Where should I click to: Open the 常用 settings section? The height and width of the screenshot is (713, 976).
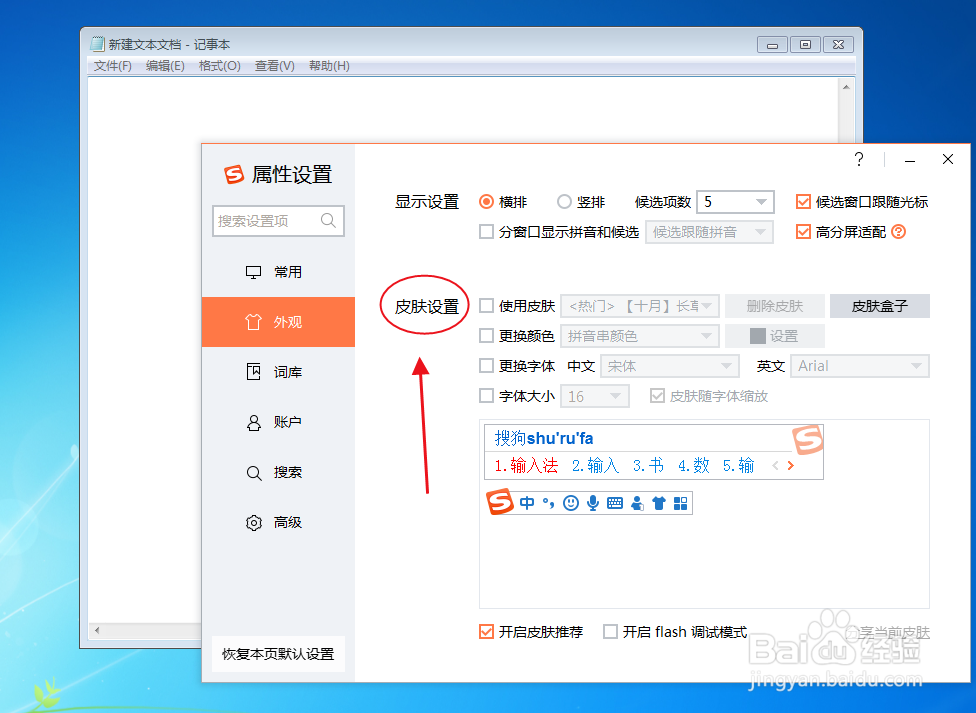278,272
